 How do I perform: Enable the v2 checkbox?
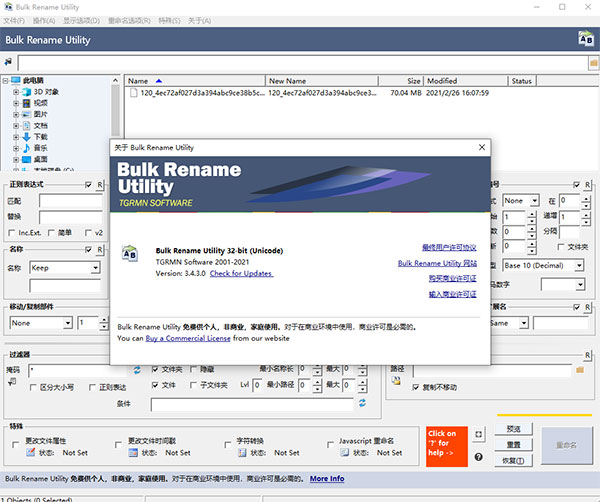[x=88, y=233]
